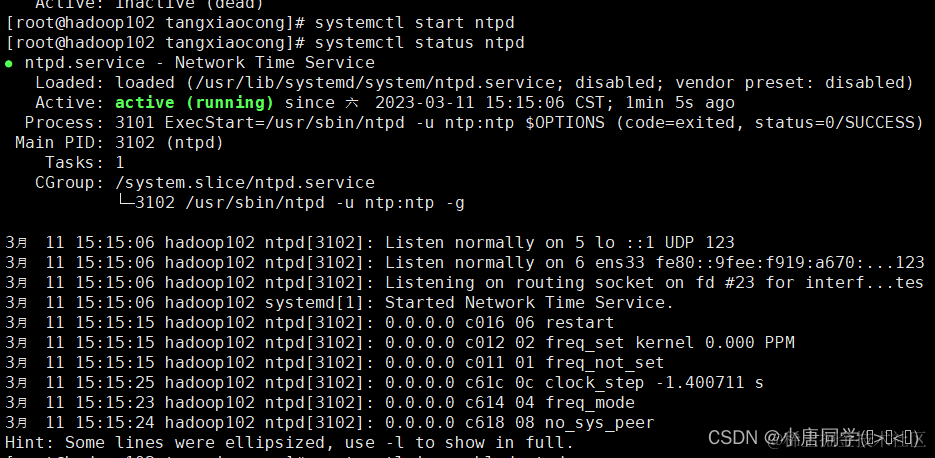The height and width of the screenshot is (458, 935).
Task: Select the 'c011 01 freq_not_set' log line
Action: coord(335,363)
